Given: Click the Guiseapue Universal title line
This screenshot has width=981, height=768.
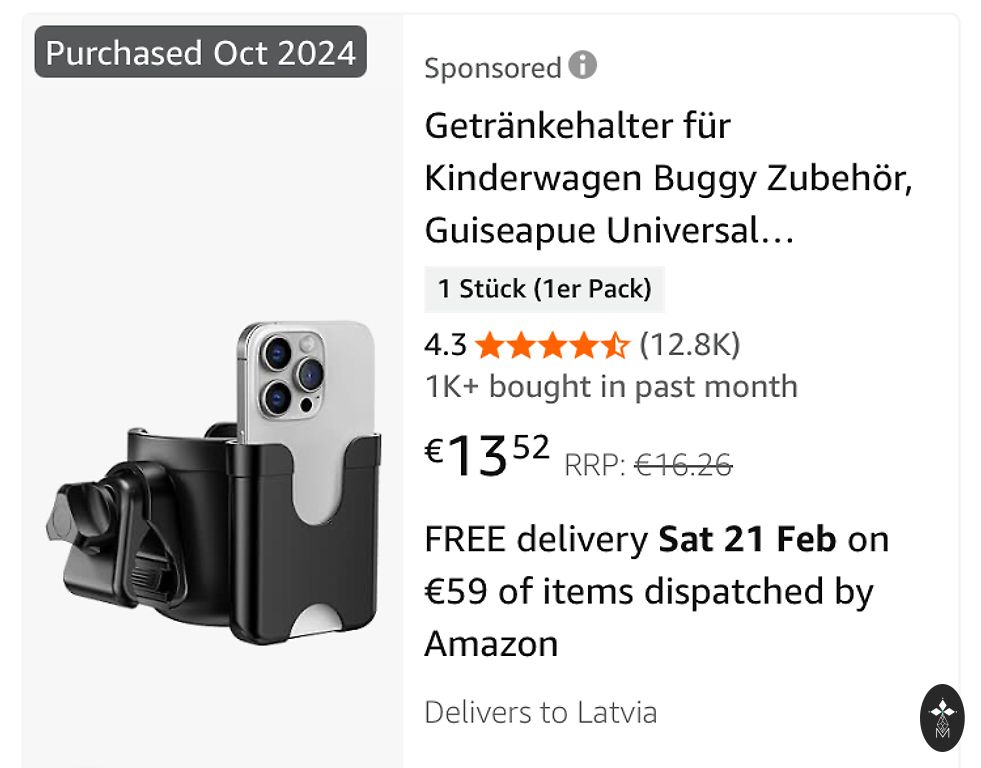Looking at the screenshot, I should (x=609, y=231).
